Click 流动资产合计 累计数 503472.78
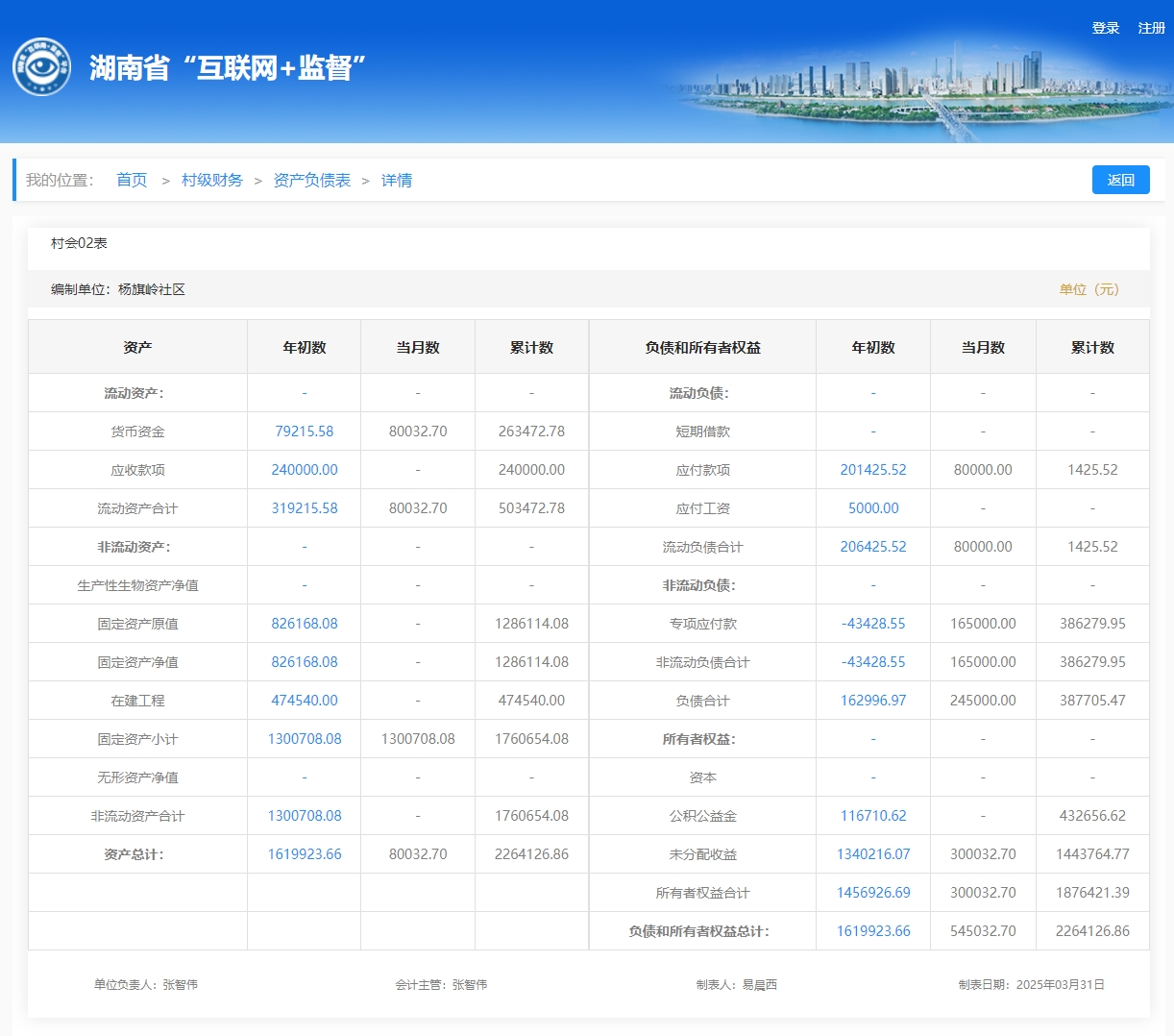Image resolution: width=1174 pixels, height=1036 pixels. (531, 508)
